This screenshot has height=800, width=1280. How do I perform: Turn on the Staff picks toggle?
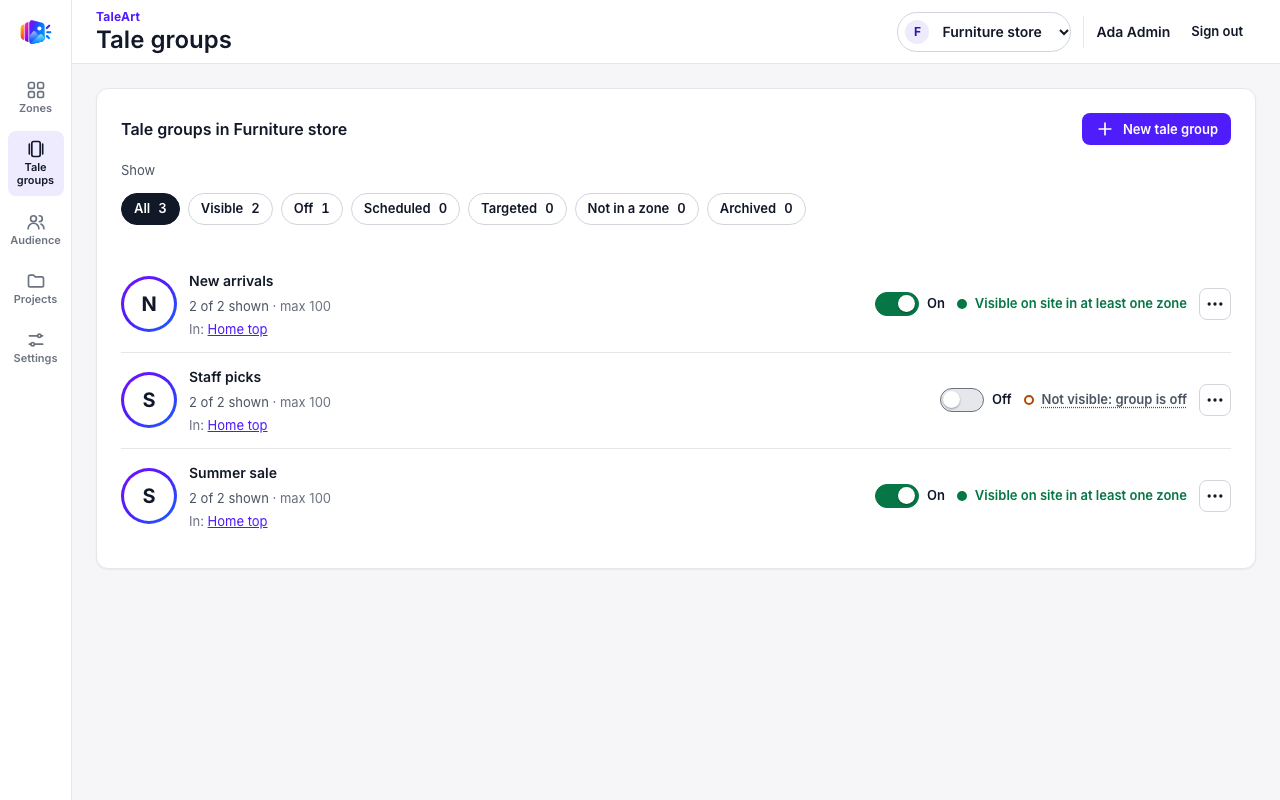(x=962, y=400)
